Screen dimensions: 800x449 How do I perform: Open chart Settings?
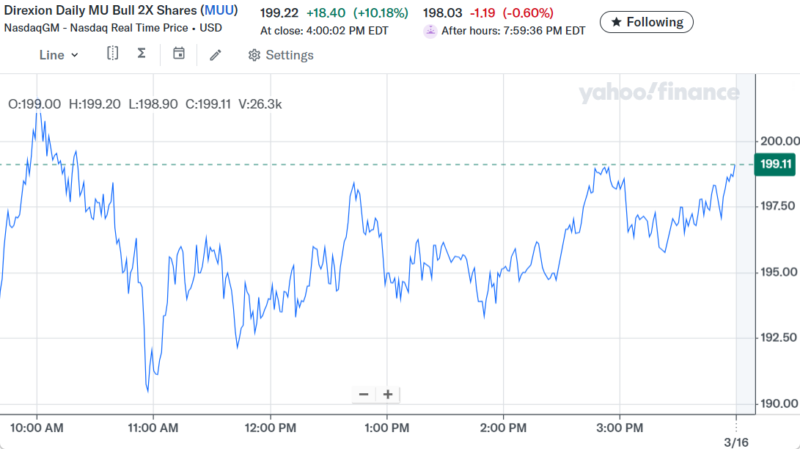click(x=281, y=55)
